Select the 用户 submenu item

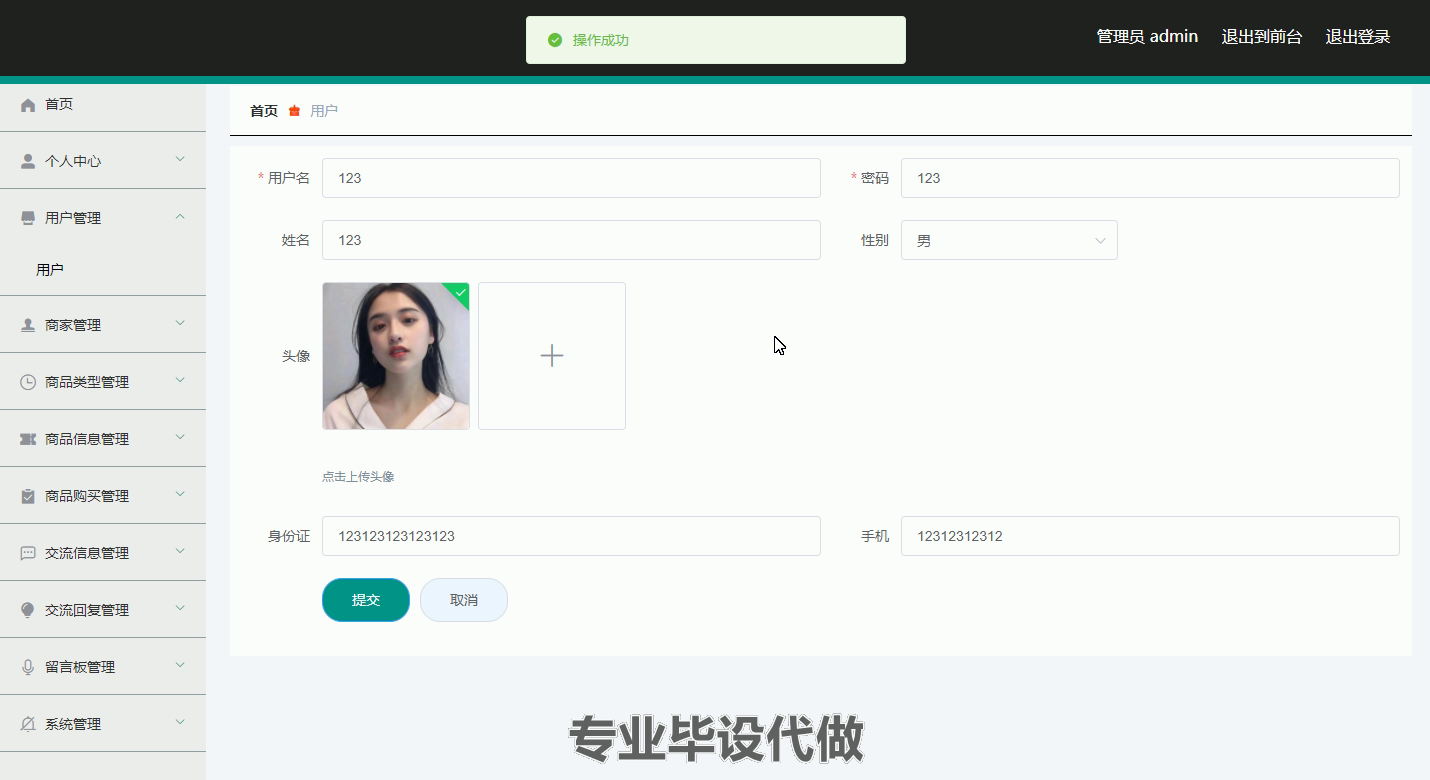103,270
